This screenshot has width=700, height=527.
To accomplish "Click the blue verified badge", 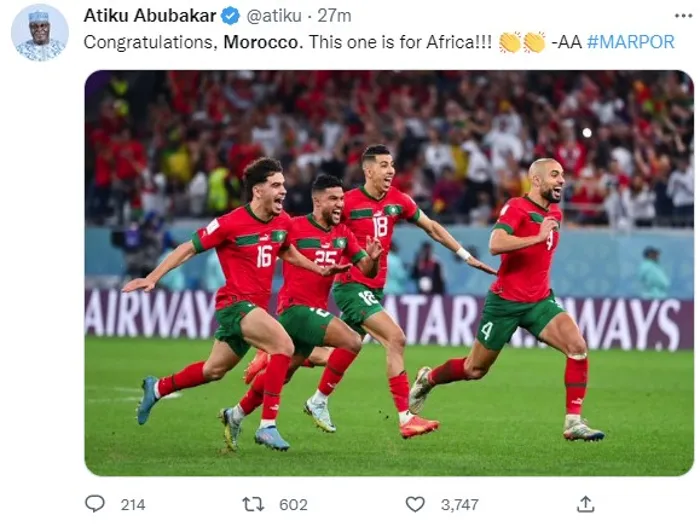I will click(x=230, y=17).
